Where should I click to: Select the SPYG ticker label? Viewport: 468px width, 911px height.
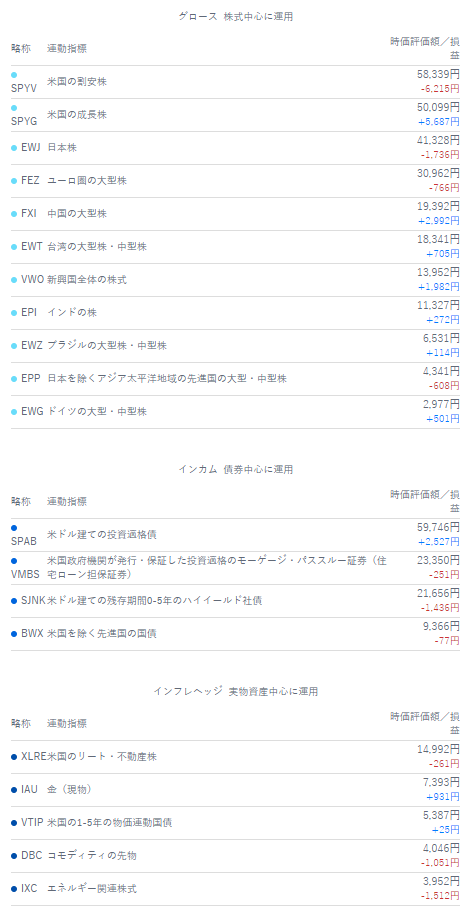[24, 121]
